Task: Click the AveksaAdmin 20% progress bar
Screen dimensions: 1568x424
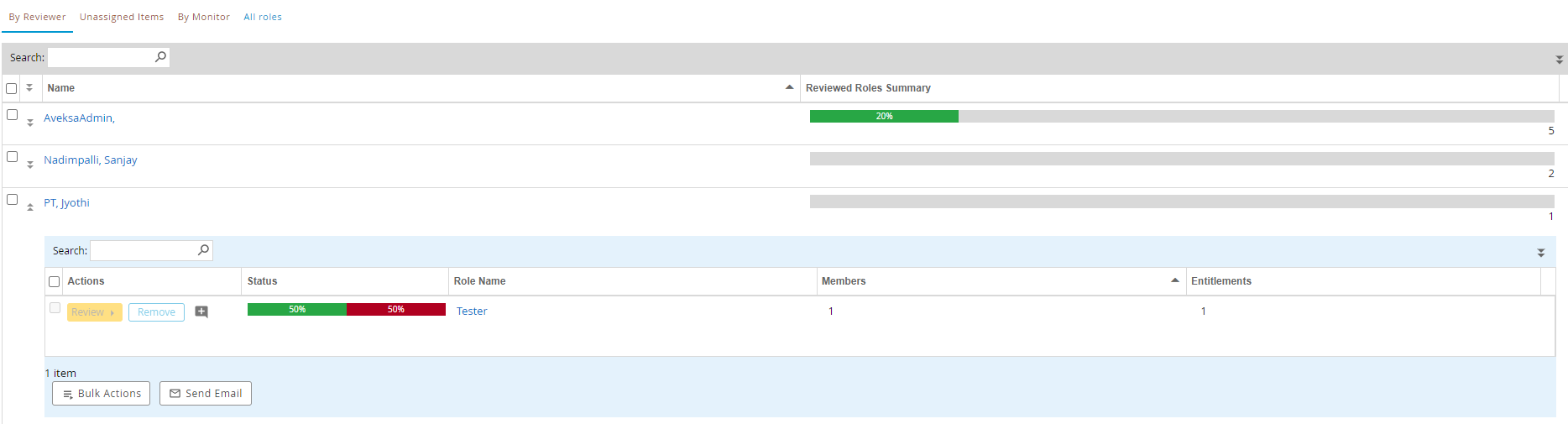Action: 883,117
